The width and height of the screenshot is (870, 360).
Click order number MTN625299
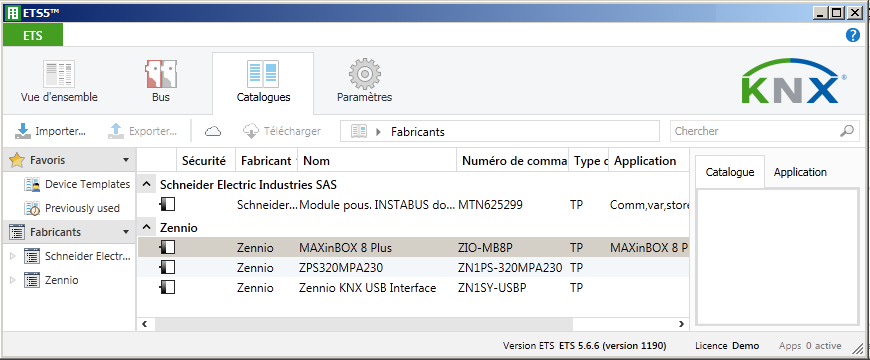pos(490,205)
